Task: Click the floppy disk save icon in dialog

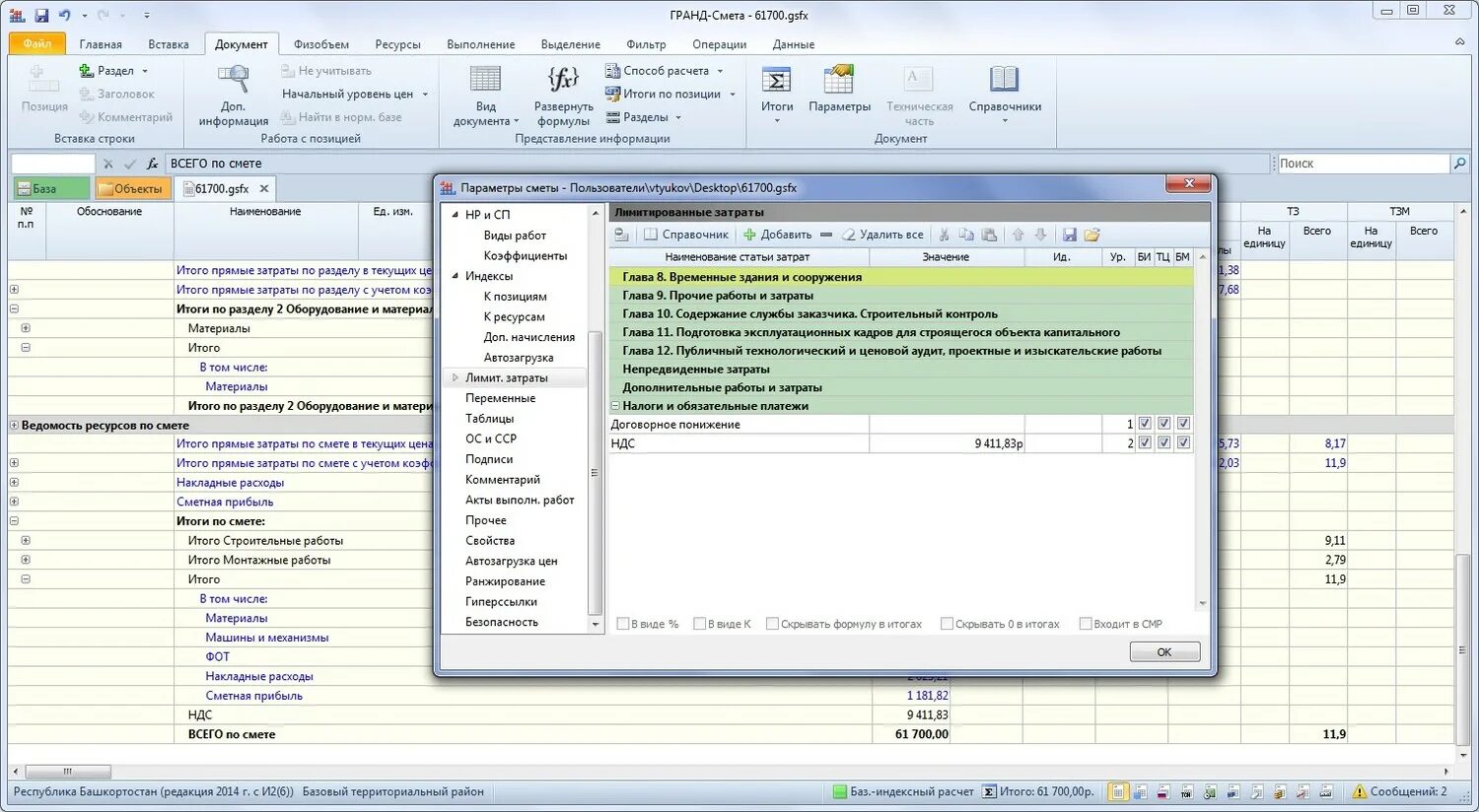Action: [1070, 235]
